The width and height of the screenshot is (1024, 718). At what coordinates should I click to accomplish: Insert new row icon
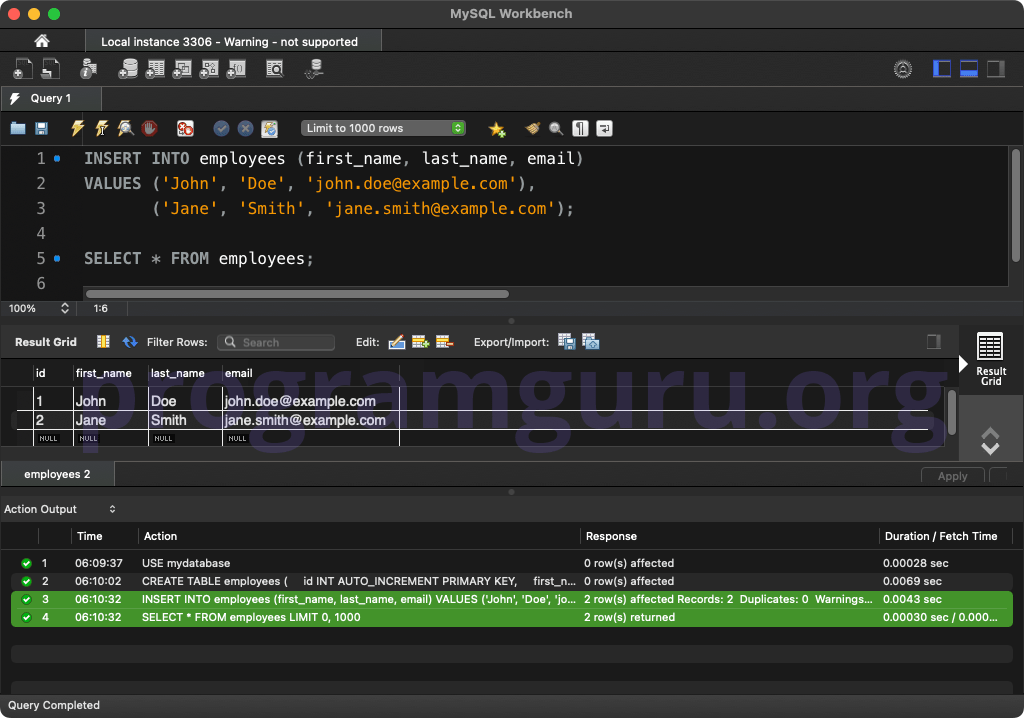coord(421,342)
